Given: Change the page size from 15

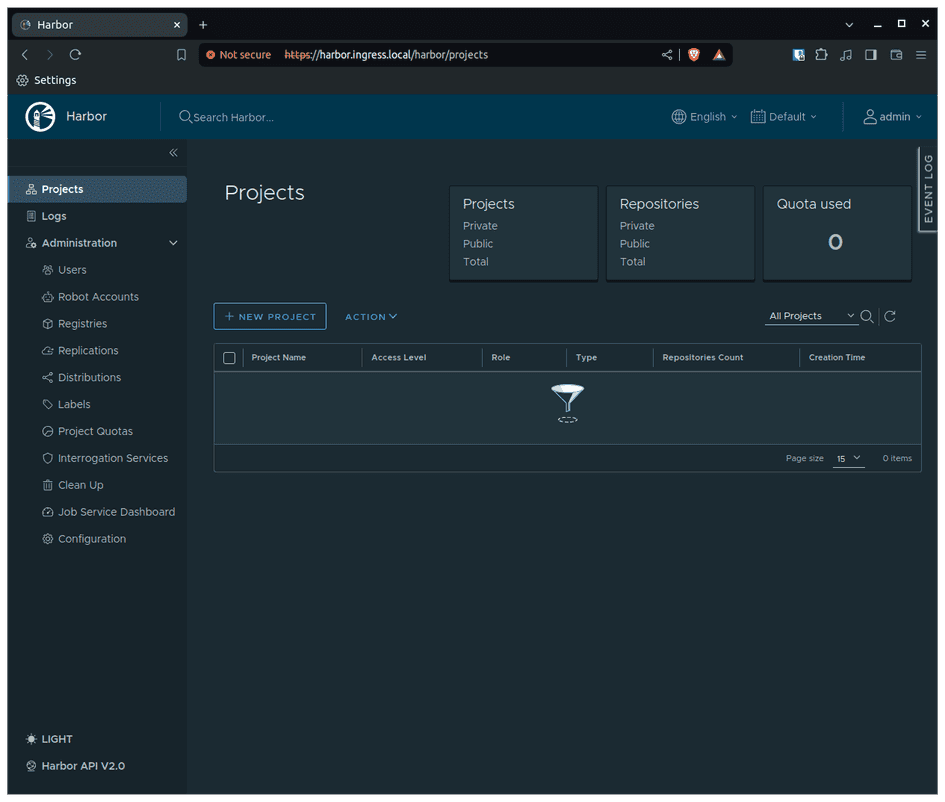Looking at the screenshot, I should point(849,458).
